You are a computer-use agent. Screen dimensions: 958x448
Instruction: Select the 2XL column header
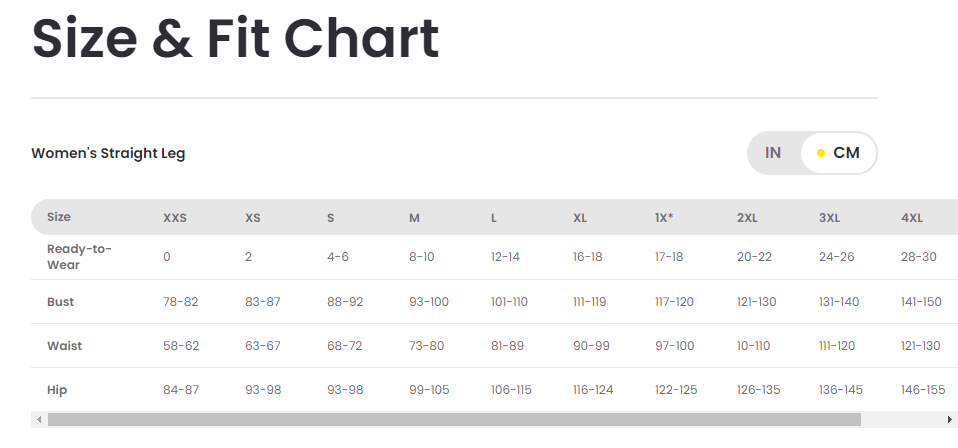[x=747, y=218]
